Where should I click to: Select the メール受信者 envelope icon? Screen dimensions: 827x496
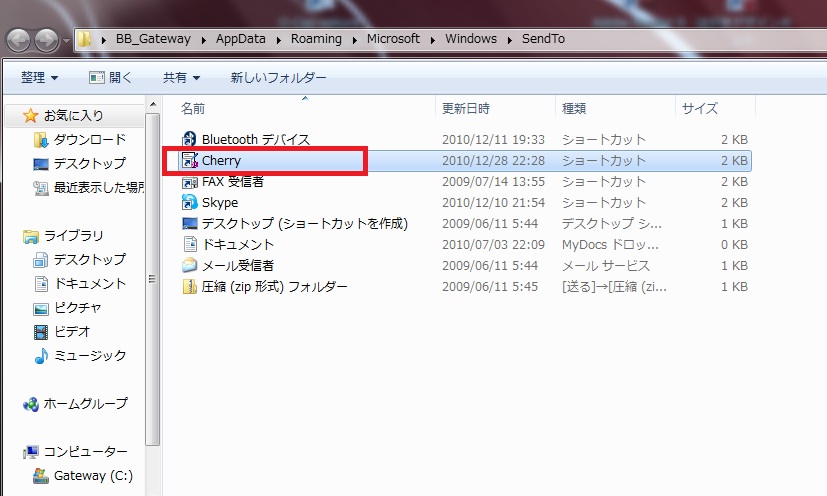coord(189,265)
